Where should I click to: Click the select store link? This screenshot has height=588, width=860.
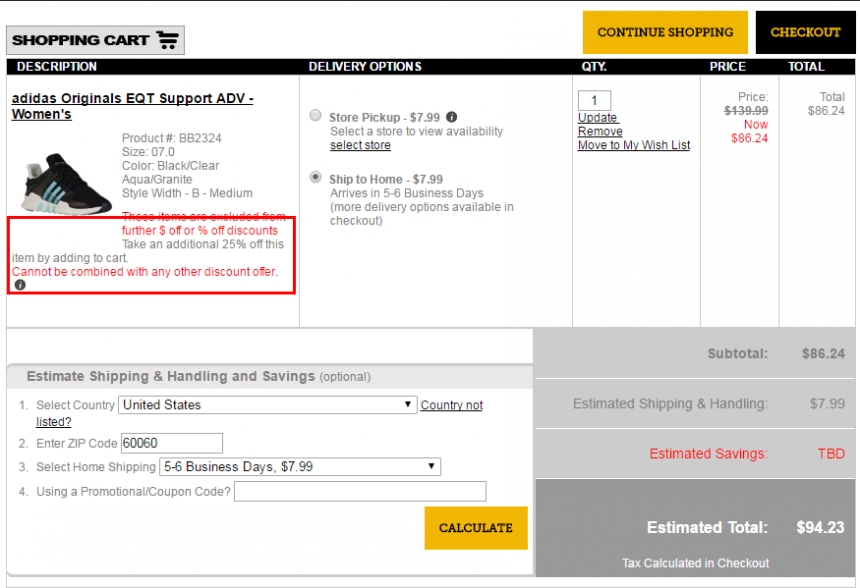tap(360, 145)
